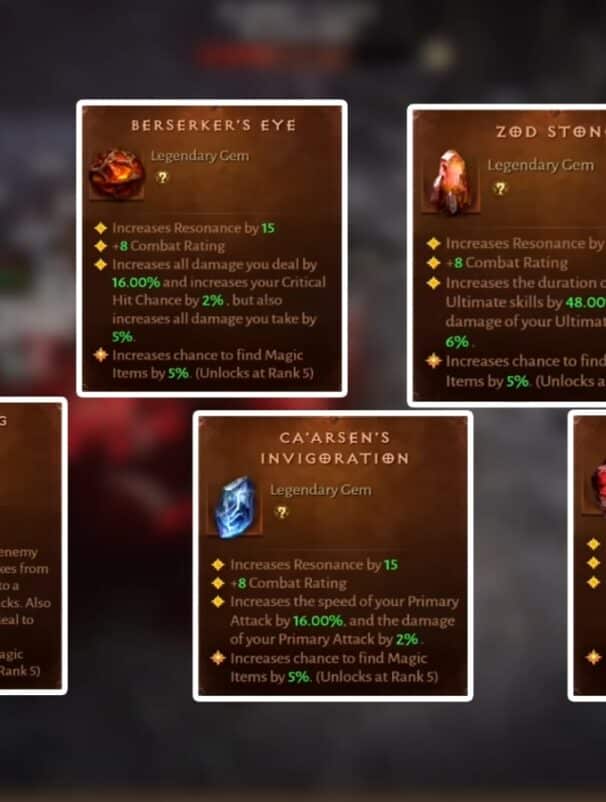Click Berserker's Eye Legendary Gem label
Screen dimensions: 606x802
point(200,155)
